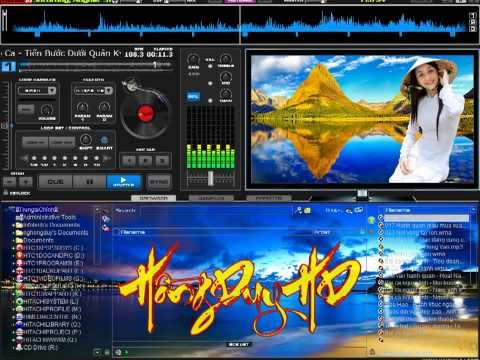480x360 pixels.
Task: Switch to the Browser tab
Action: point(153,198)
